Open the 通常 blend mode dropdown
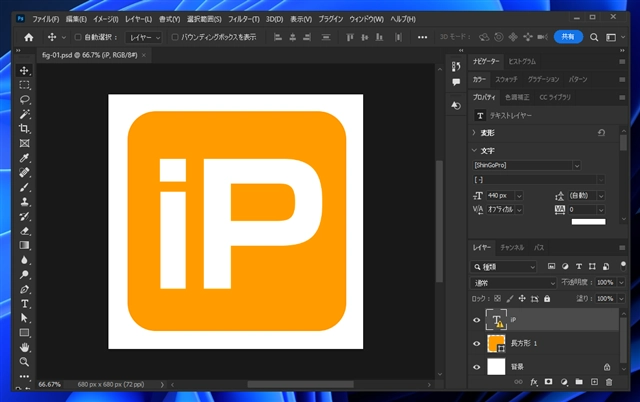Image resolution: width=640 pixels, height=402 pixels. tap(511, 283)
